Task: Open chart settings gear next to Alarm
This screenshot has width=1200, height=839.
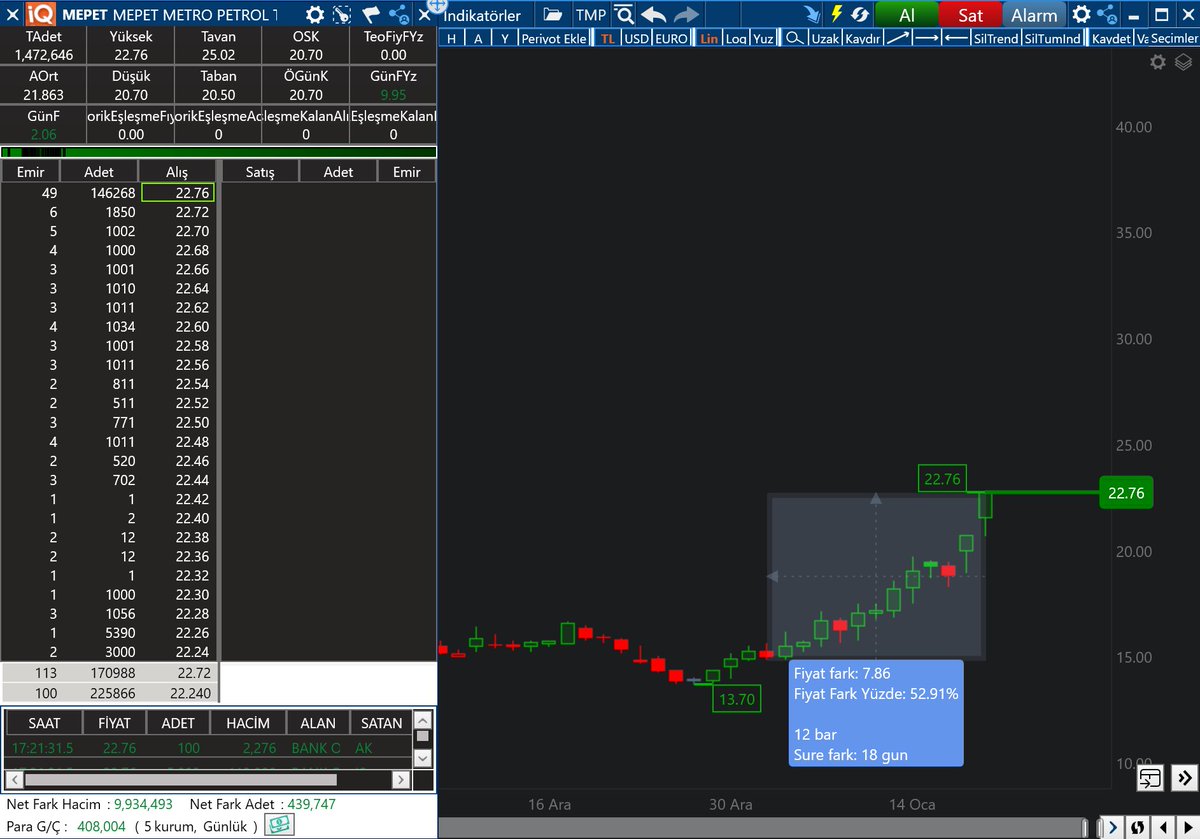Action: (1081, 15)
